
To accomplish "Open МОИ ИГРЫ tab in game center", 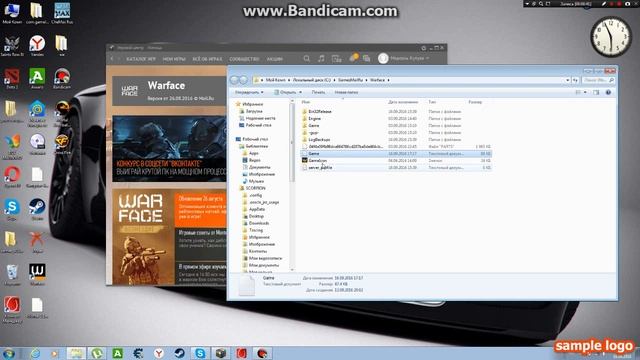I will tap(174, 59).
